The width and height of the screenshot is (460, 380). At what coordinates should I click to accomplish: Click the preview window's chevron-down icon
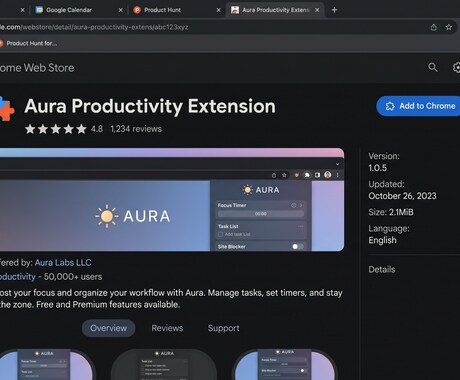click(x=337, y=164)
